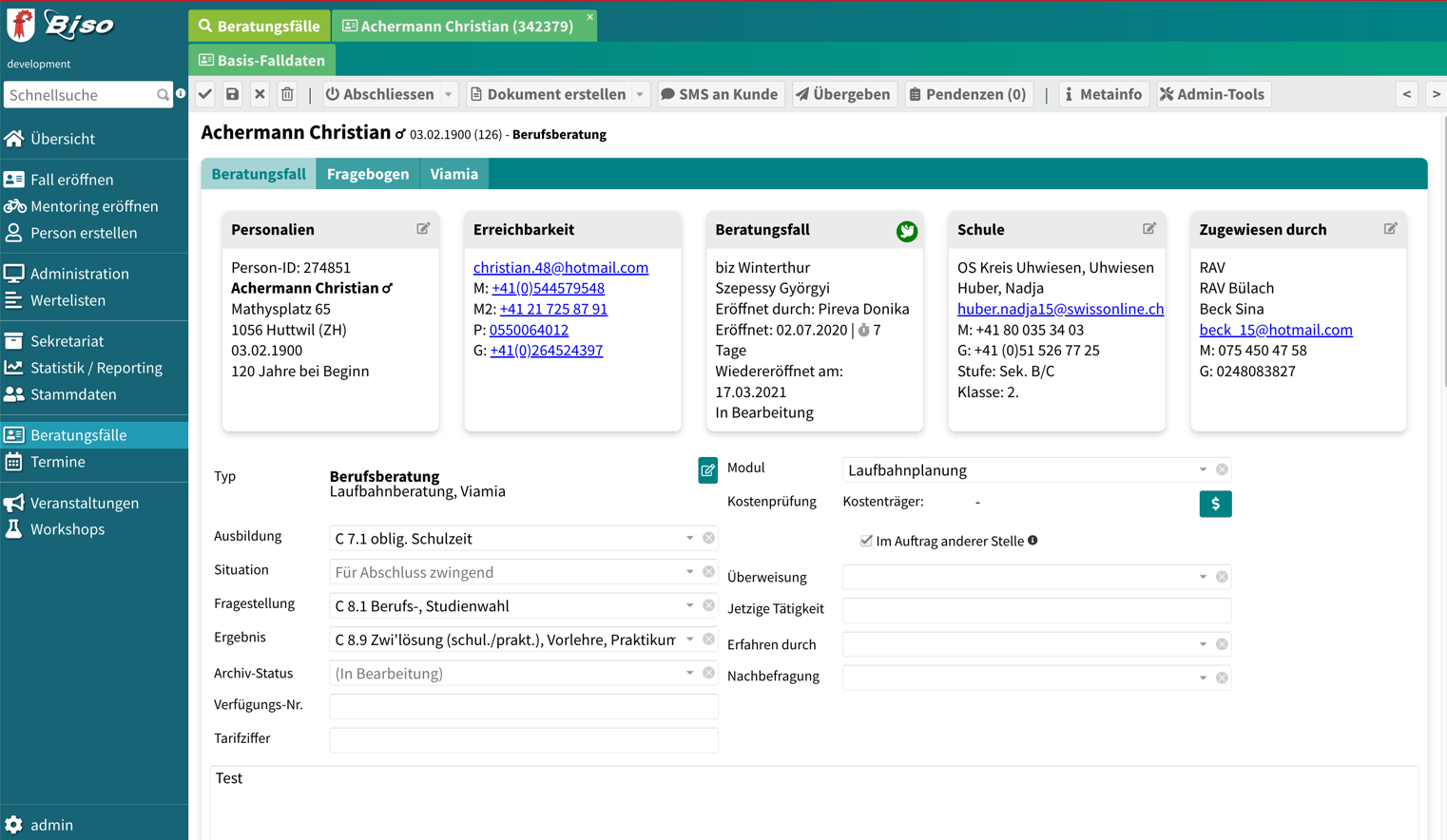Switch to the Viamia tab

point(453,174)
